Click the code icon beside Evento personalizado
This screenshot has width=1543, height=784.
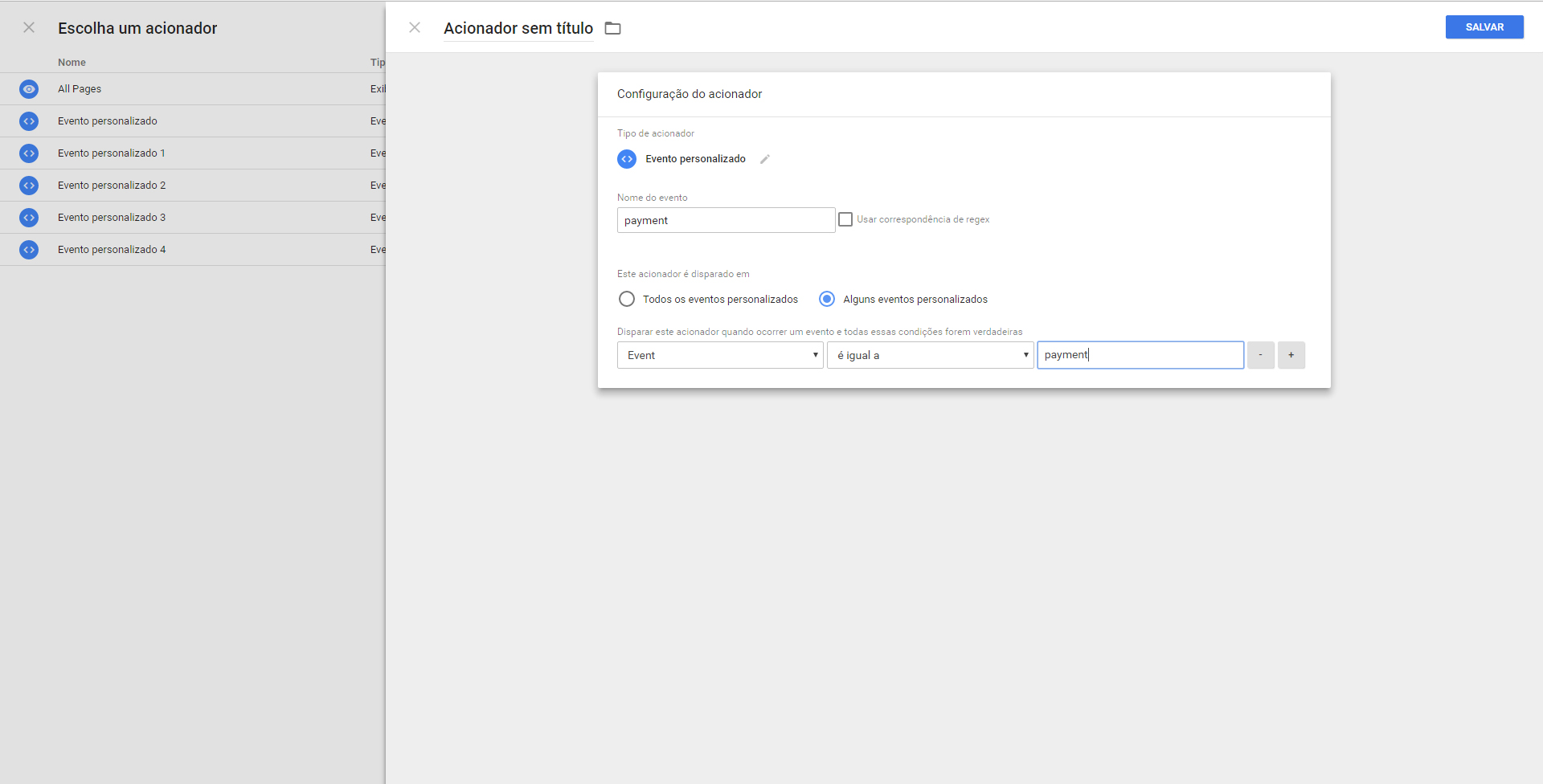click(29, 121)
